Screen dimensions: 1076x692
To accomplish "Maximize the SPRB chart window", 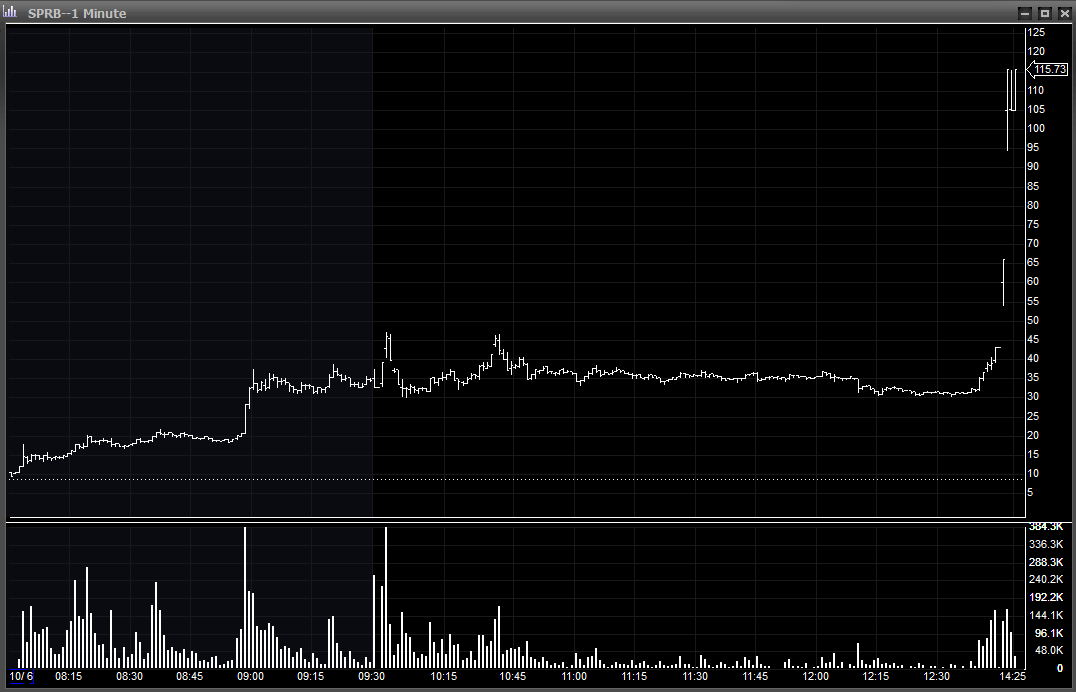I will click(1044, 13).
